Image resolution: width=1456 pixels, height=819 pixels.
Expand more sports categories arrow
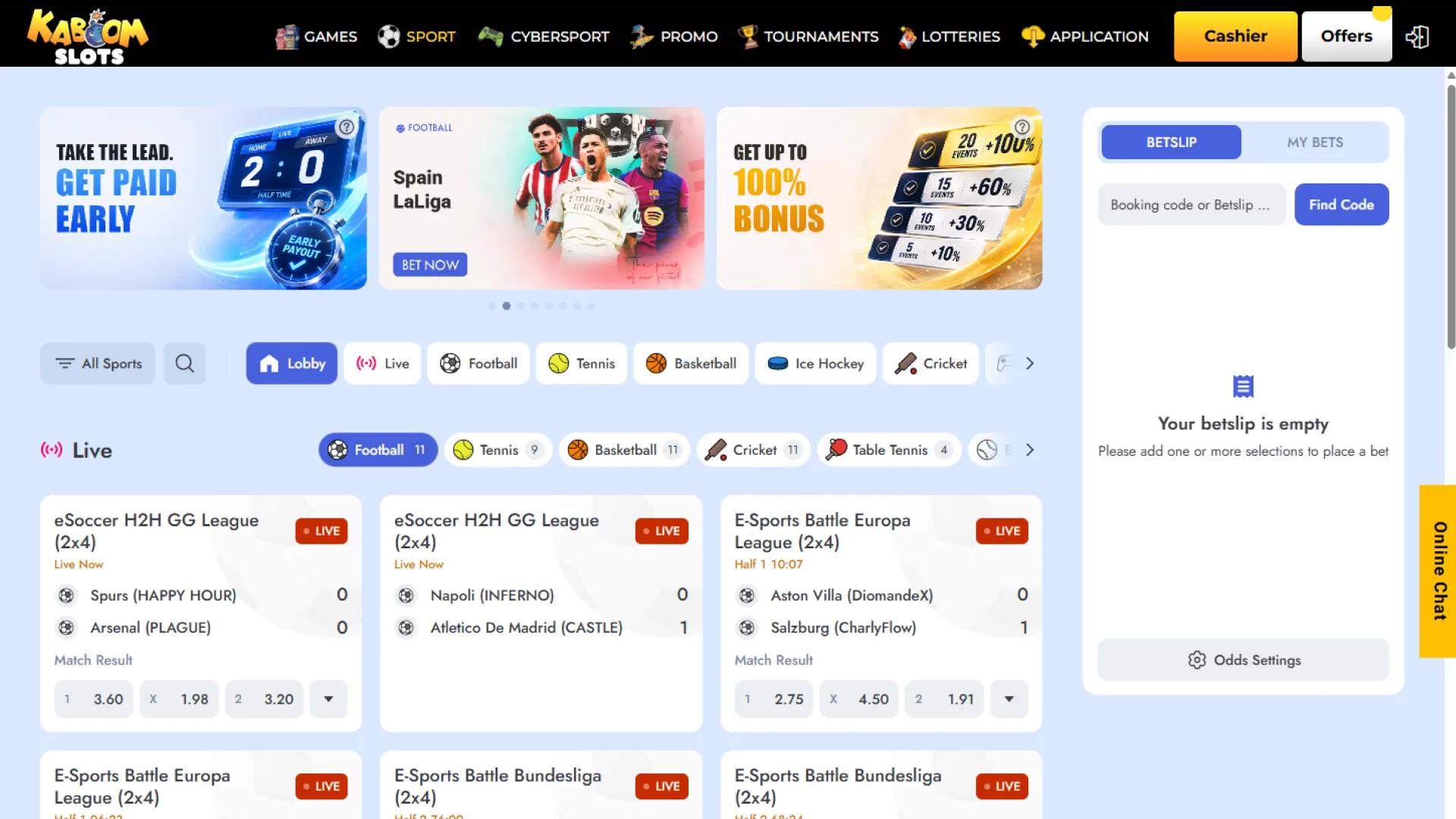tap(1030, 363)
